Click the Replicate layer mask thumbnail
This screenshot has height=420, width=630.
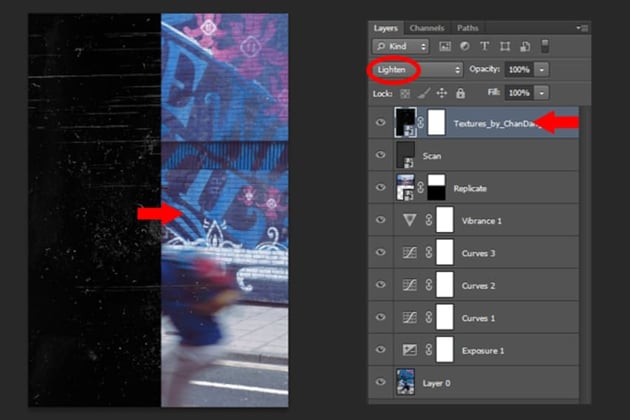[436, 187]
